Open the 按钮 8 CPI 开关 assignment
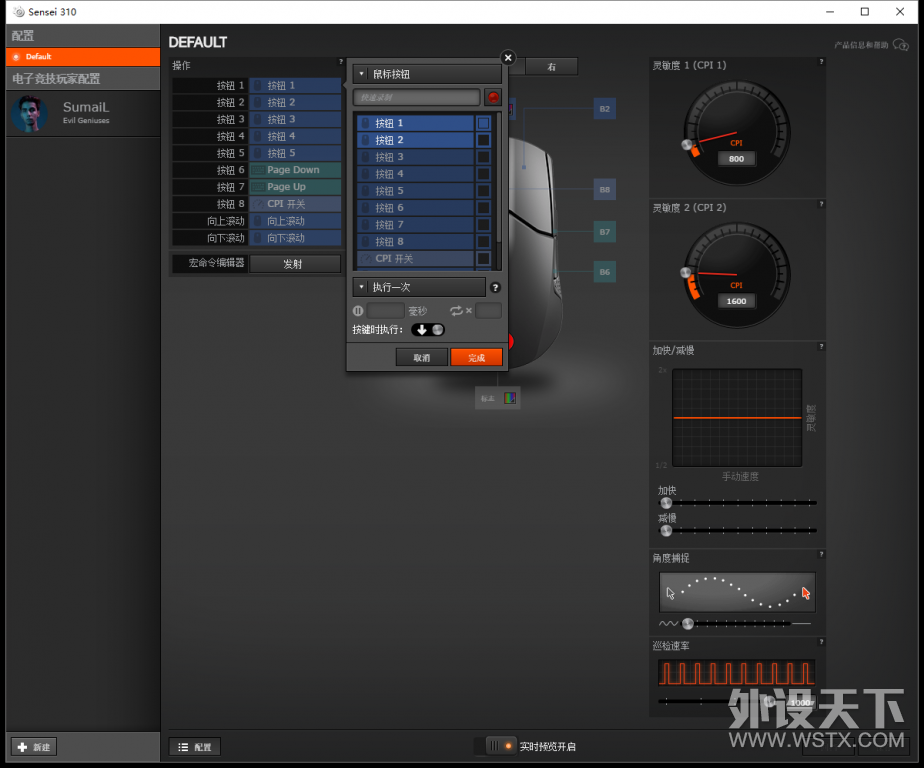This screenshot has width=924, height=768. click(295, 204)
